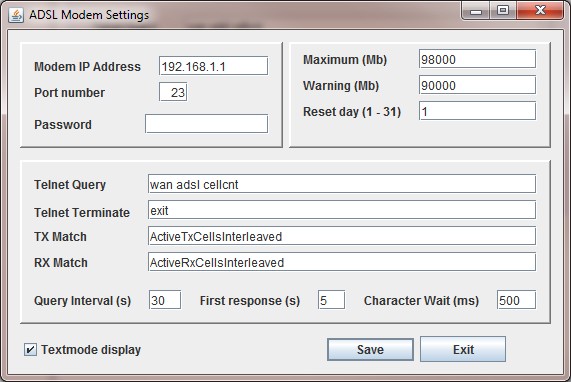Maximize the ADSL Modem Settings window
Image resolution: width=571 pixels, height=382 pixels.
point(503,11)
